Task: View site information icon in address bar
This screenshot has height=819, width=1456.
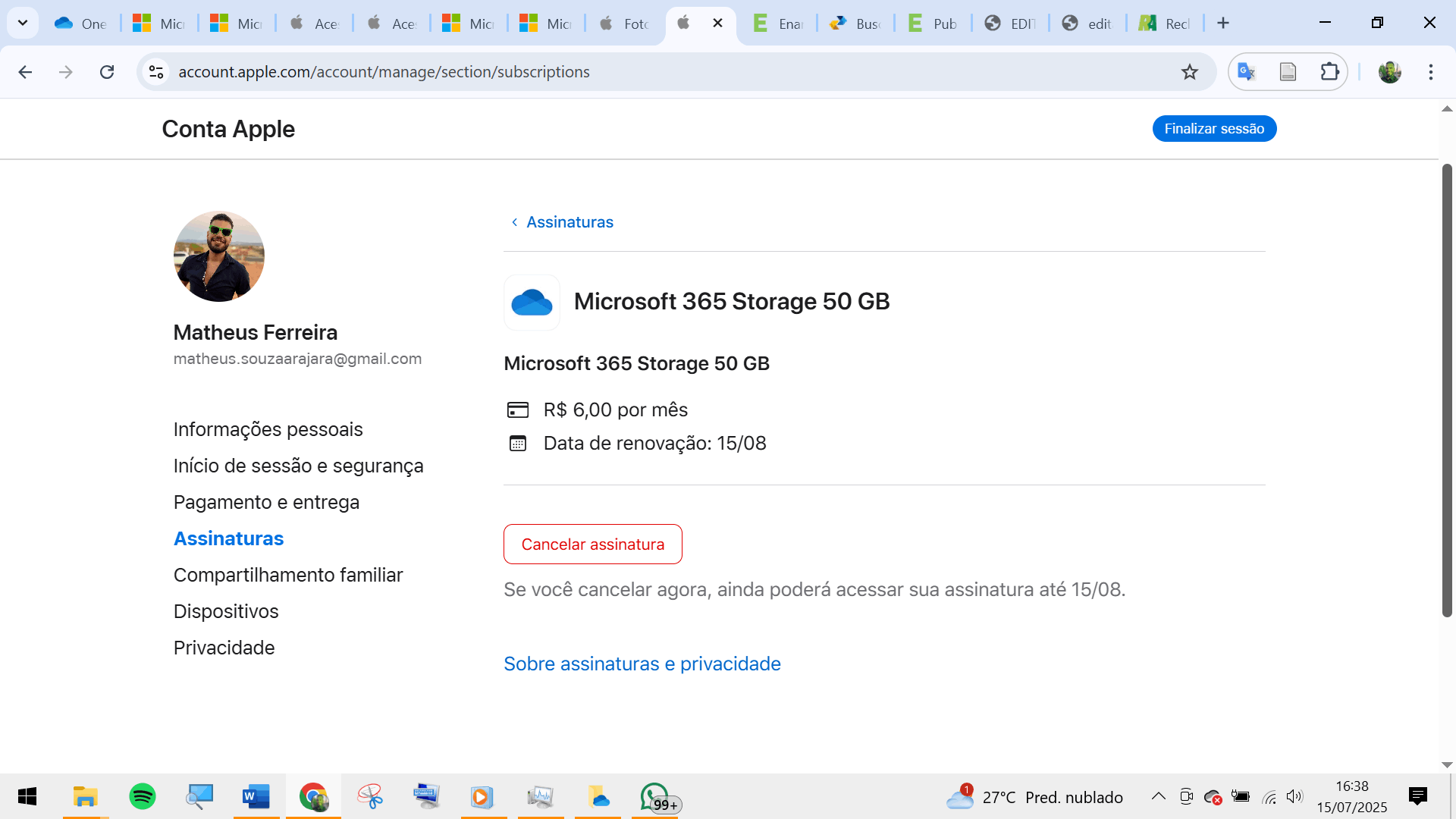Action: (156, 72)
